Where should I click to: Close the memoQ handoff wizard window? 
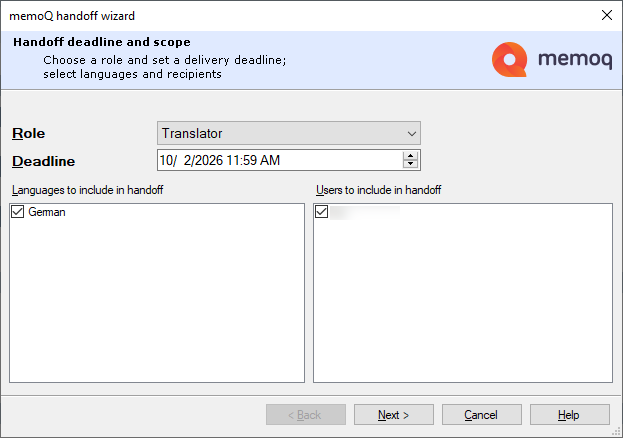click(x=607, y=15)
